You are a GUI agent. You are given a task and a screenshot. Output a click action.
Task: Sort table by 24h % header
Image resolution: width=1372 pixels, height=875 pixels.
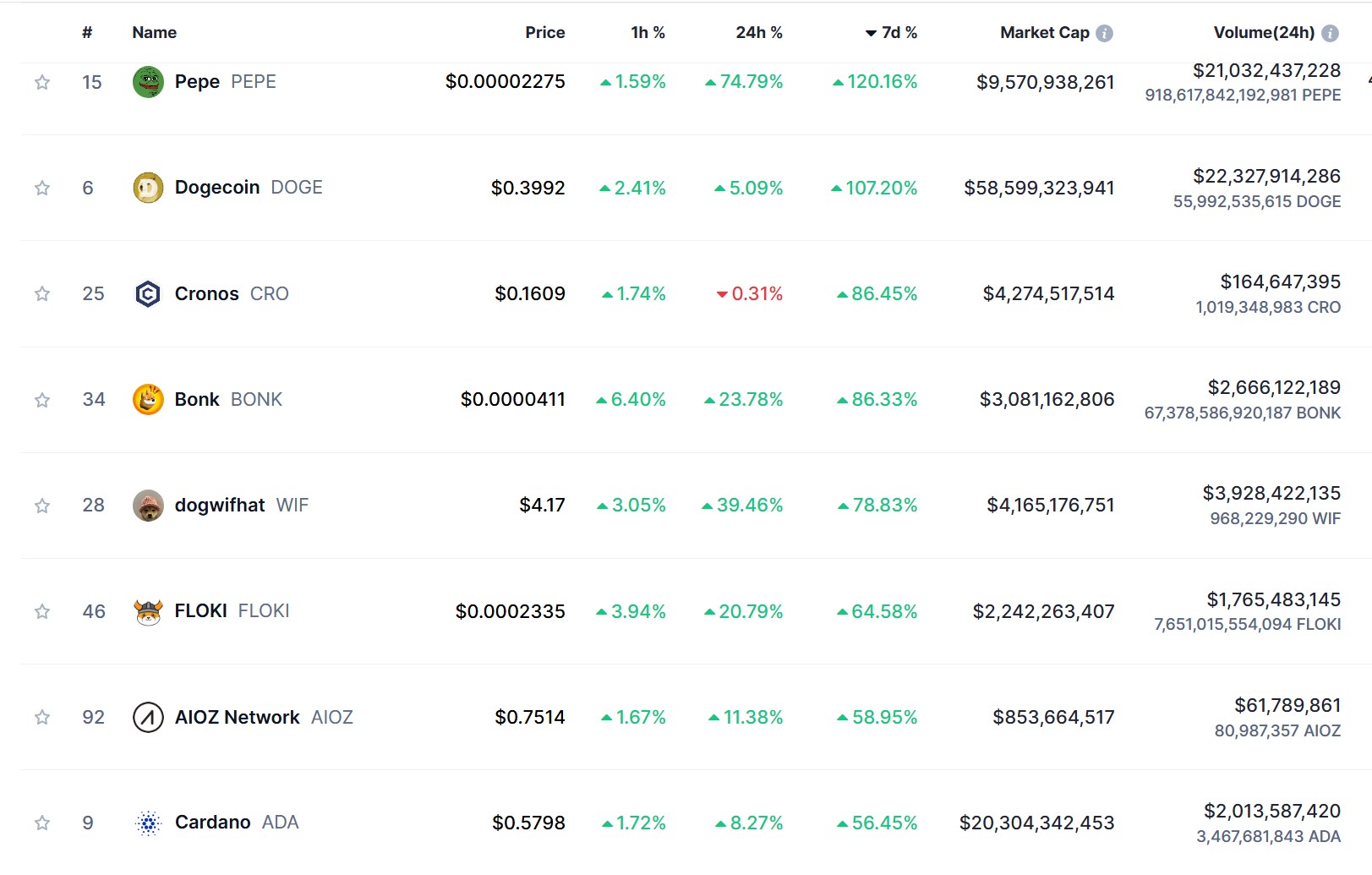758,32
